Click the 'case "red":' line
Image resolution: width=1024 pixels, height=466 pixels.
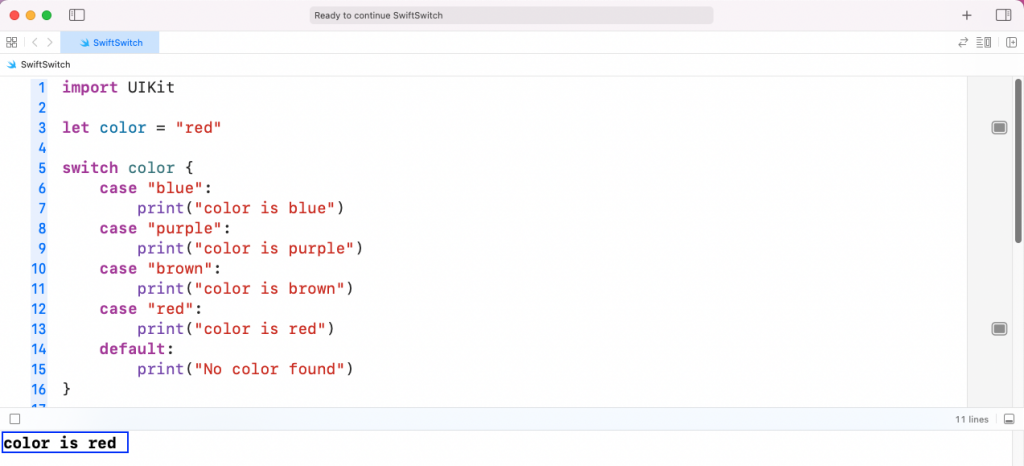coord(152,309)
